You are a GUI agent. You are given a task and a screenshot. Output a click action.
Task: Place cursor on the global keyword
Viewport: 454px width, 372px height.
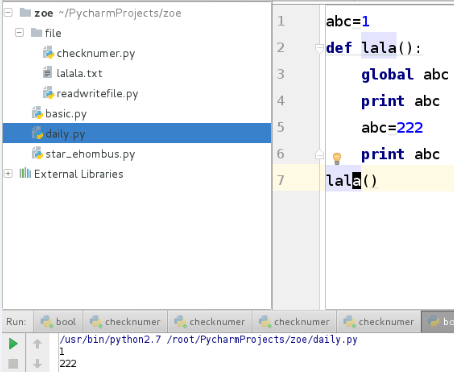[x=388, y=74]
